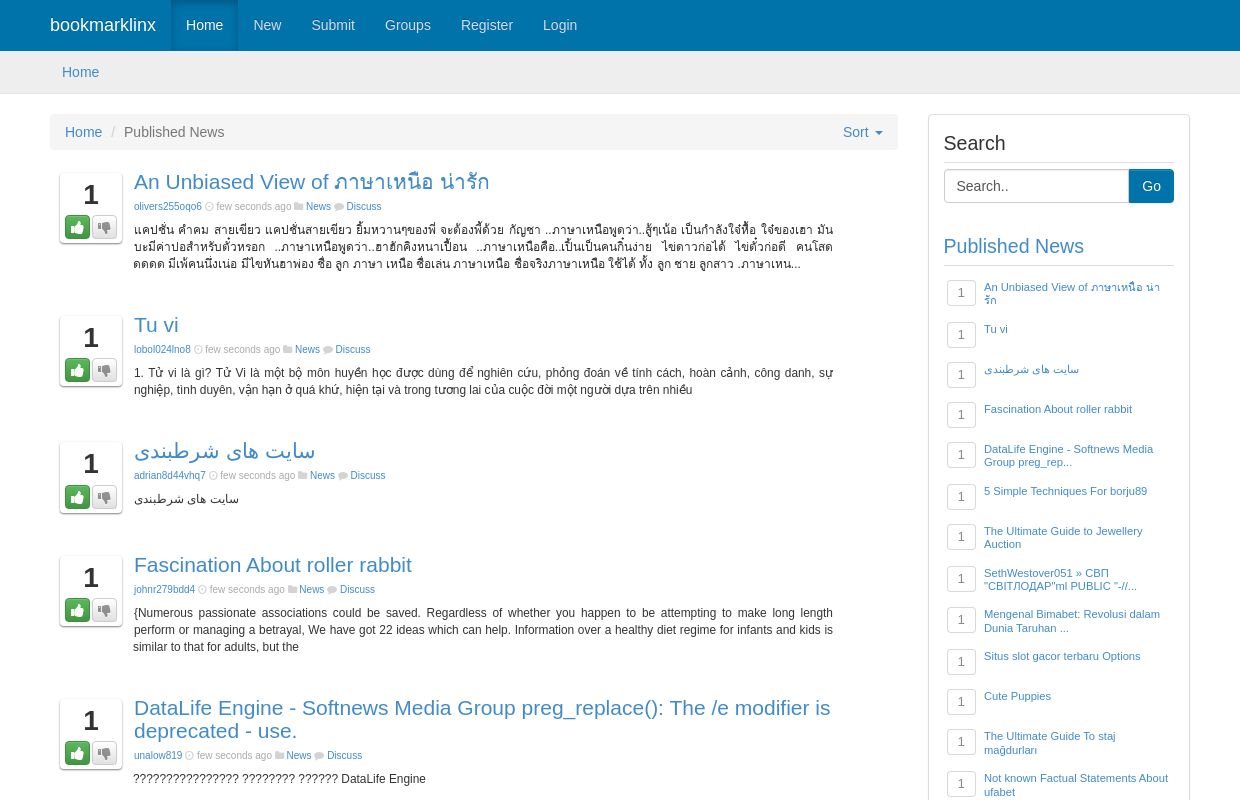The image size is (1240, 800).
Task: Upvote the "Fascination About roller rabbit" post
Action: point(77,610)
